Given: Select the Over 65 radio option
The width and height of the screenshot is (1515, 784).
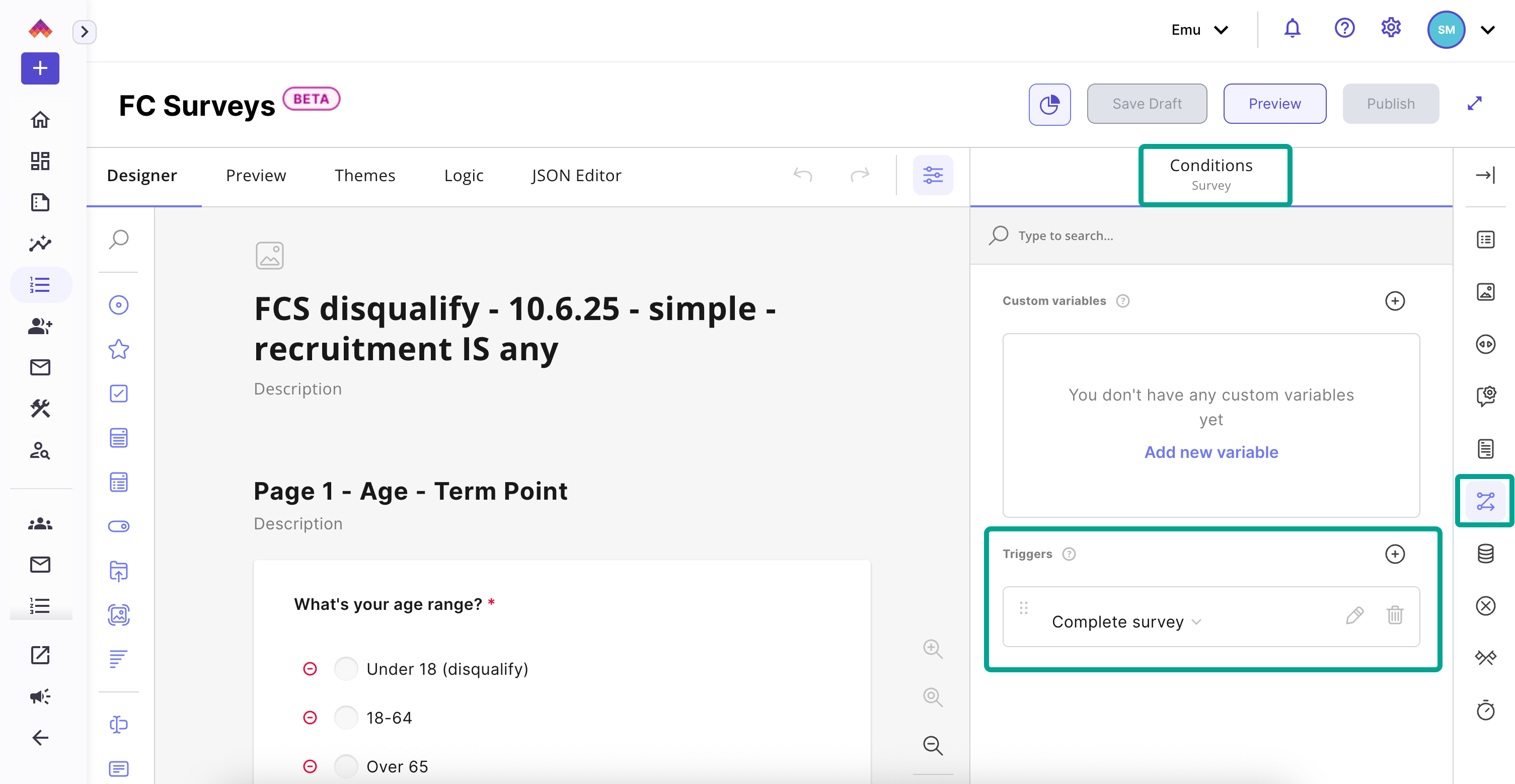Looking at the screenshot, I should click(346, 766).
